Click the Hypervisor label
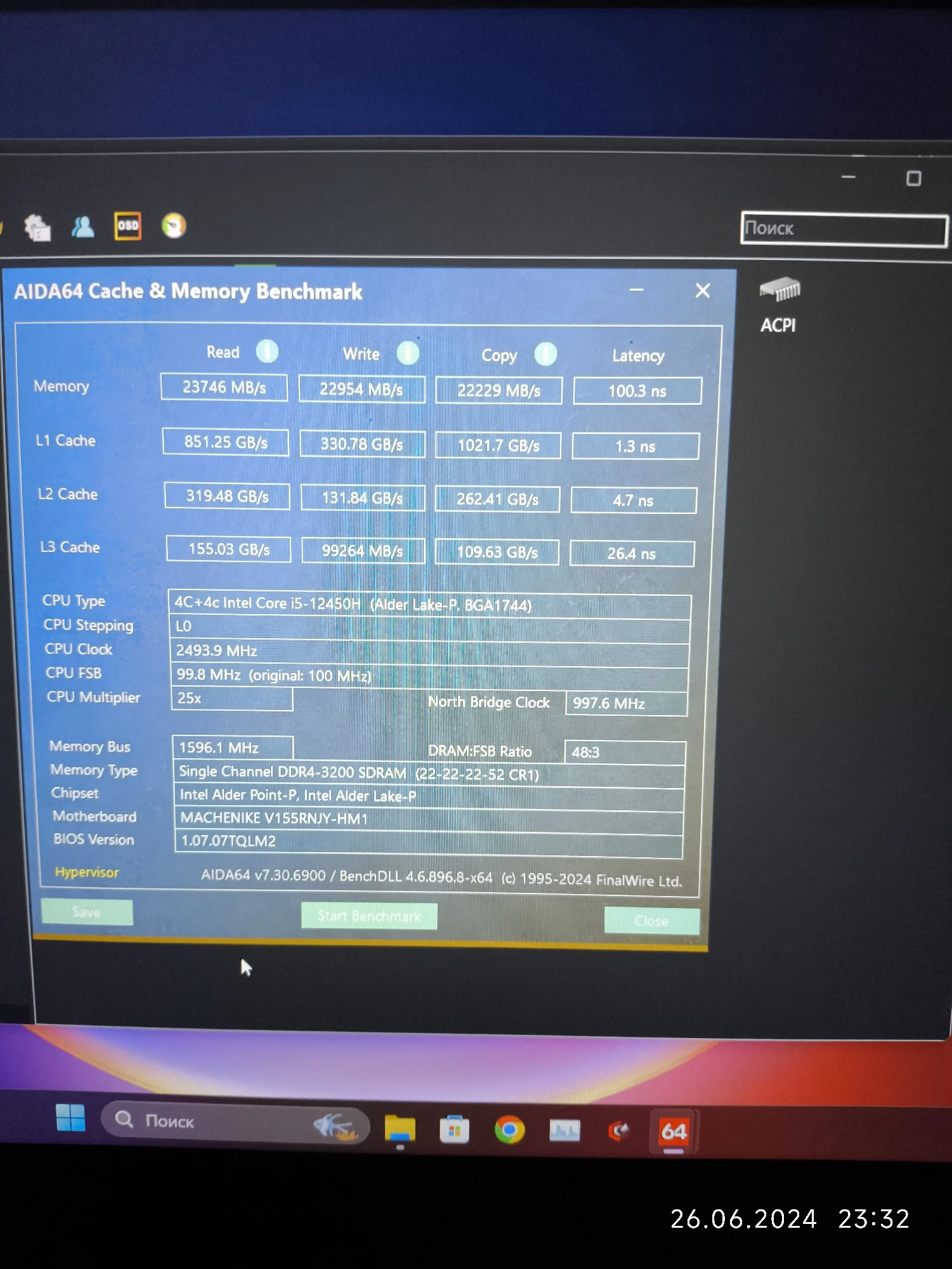Image resolution: width=952 pixels, height=1269 pixels. coord(87,872)
